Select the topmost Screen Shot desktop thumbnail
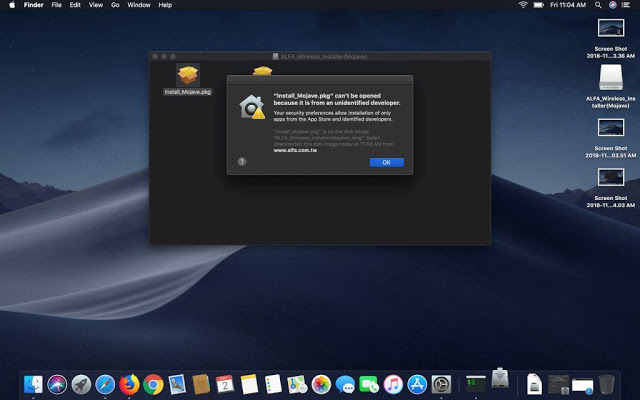Screen dimensions: 640x400 tap(612, 28)
